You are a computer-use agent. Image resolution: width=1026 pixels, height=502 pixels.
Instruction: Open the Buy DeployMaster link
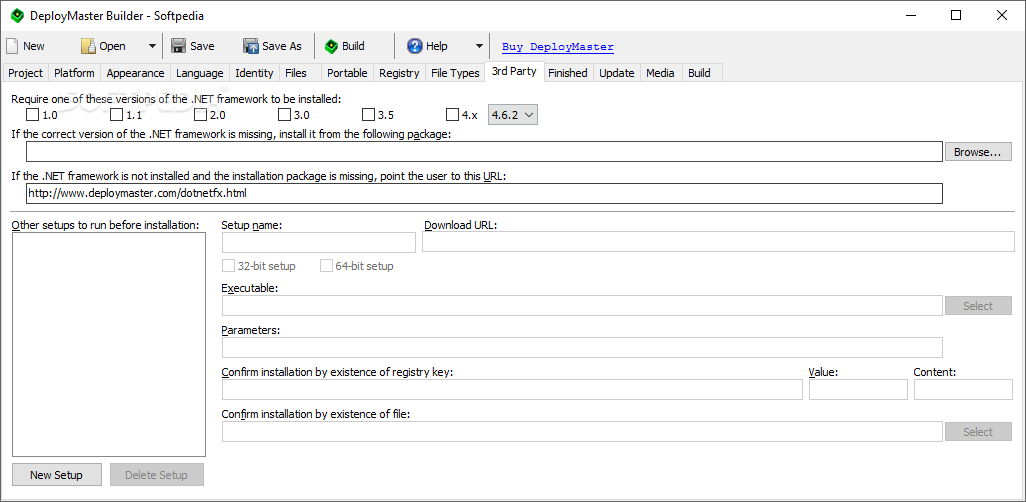pyautogui.click(x=557, y=46)
